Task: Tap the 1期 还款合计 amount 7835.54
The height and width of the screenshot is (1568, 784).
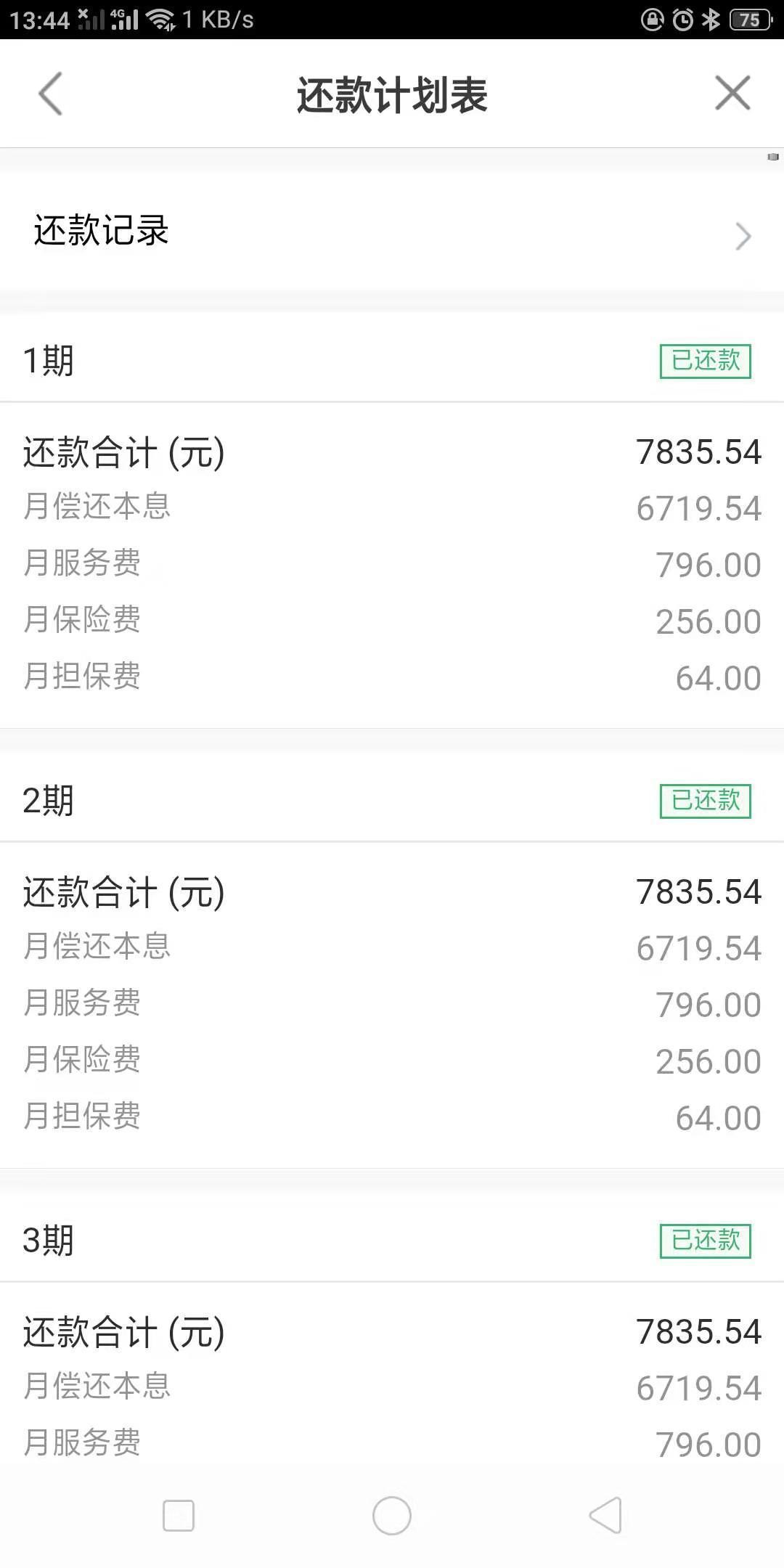Action: pos(698,452)
